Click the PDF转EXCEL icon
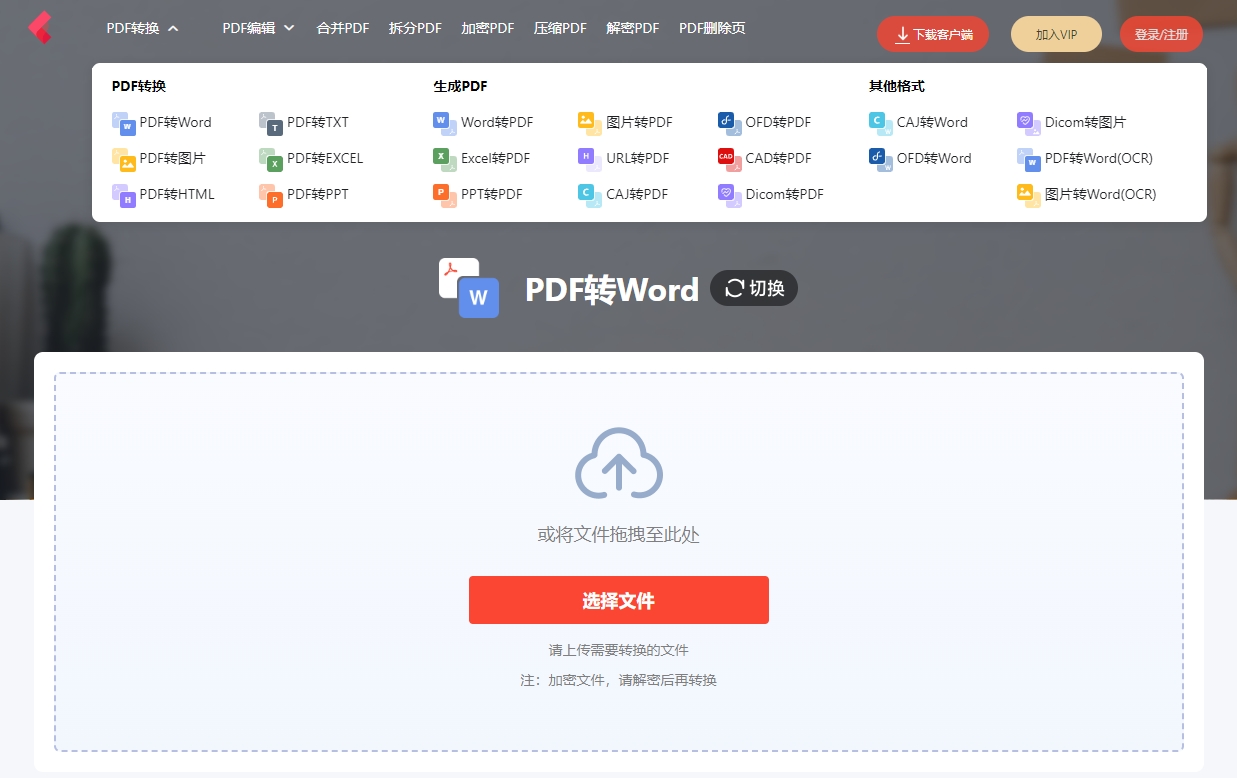The image size is (1237, 778). click(270, 159)
